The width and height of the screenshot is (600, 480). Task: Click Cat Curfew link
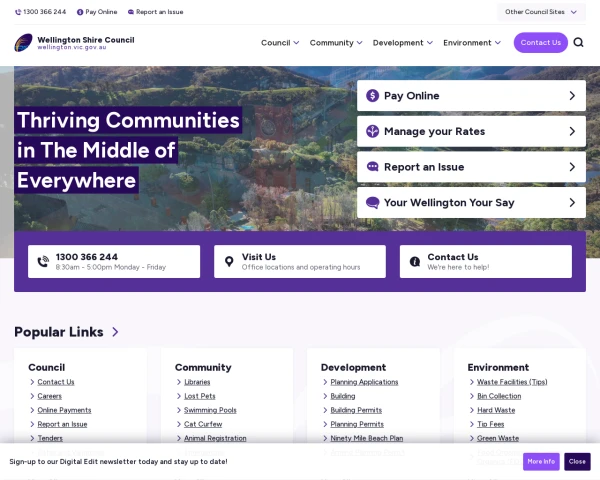pos(203,424)
